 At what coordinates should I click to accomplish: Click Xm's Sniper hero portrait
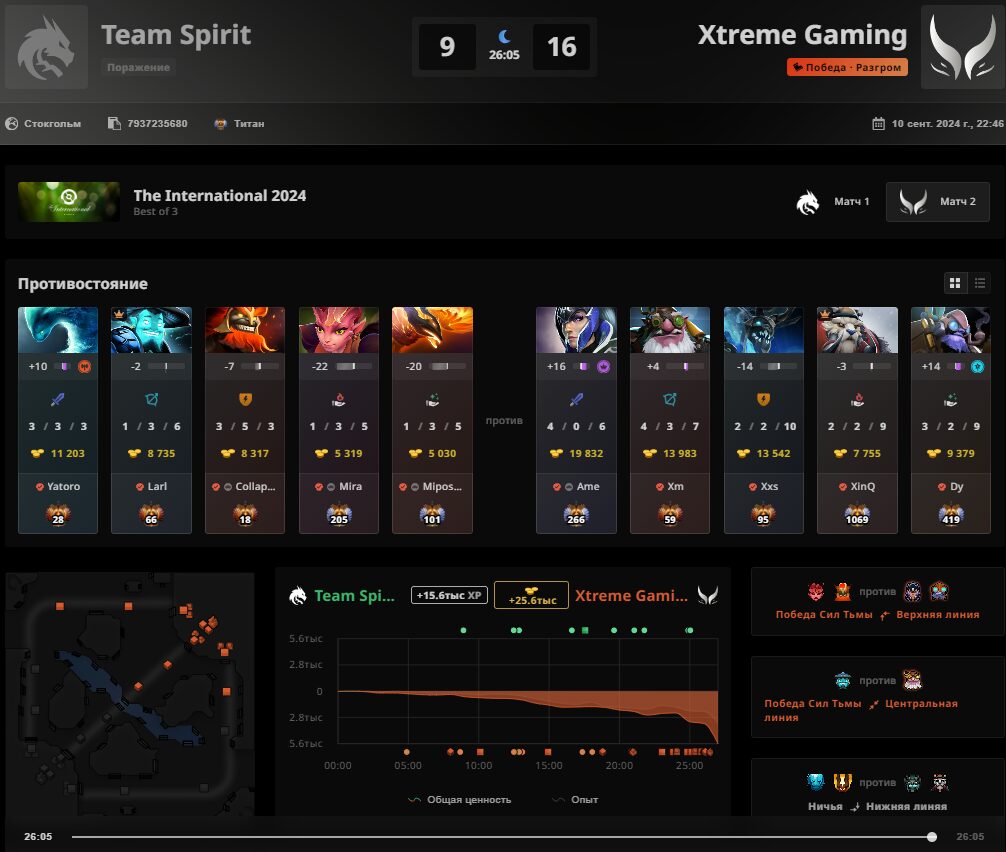670,330
